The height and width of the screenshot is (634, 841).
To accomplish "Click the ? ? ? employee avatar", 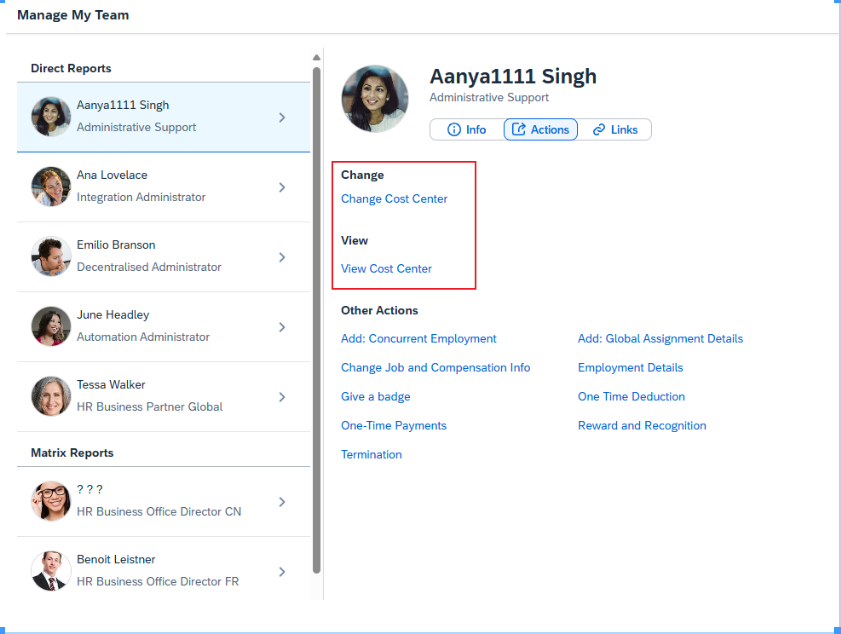I will click(x=51, y=501).
